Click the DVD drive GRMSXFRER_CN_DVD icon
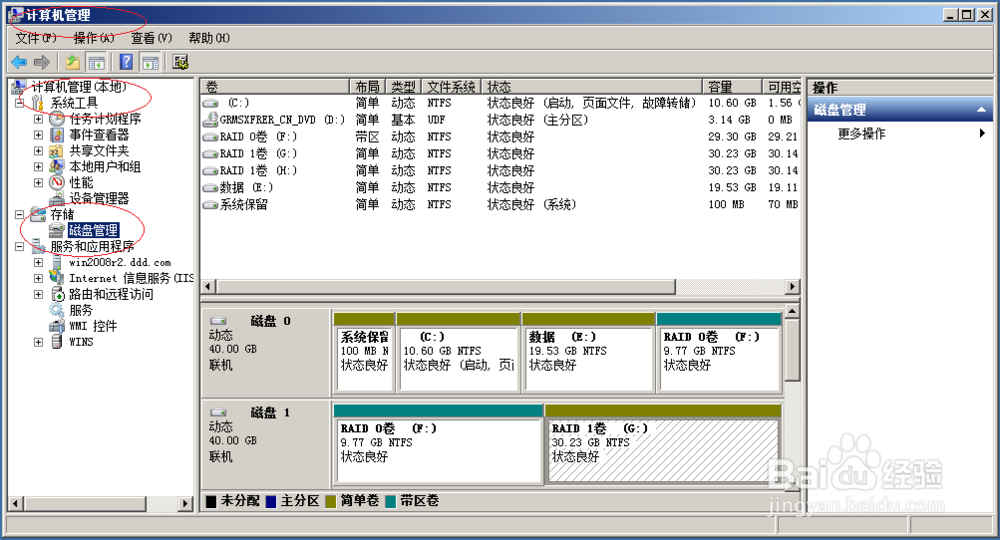Image resolution: width=1000 pixels, height=540 pixels. point(210,119)
